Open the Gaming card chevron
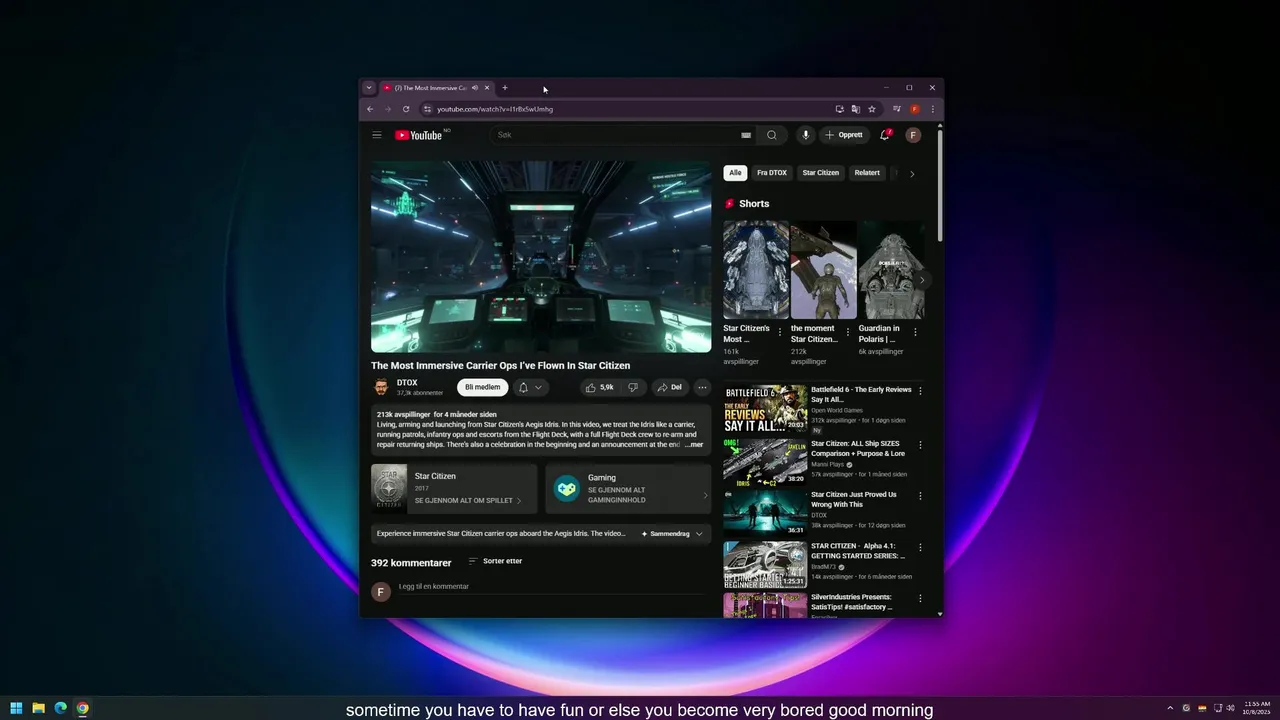 (705, 495)
